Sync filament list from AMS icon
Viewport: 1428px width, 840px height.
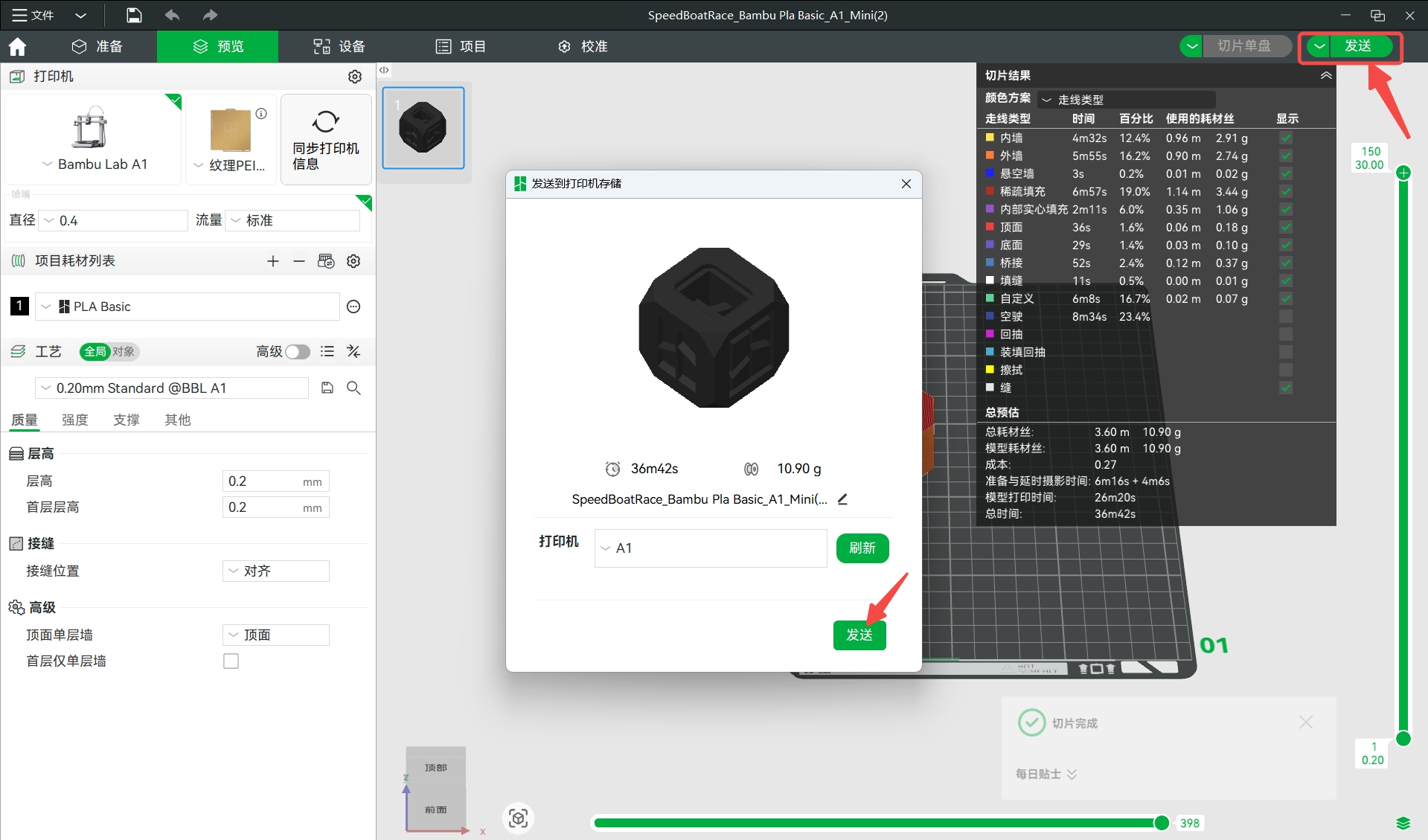[326, 261]
